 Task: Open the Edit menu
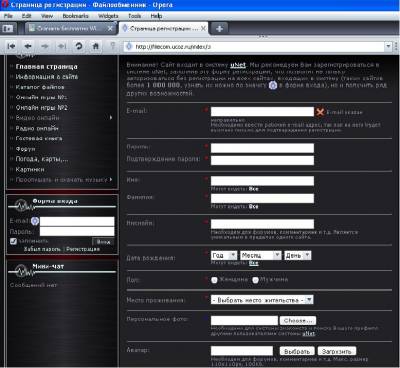[27, 16]
